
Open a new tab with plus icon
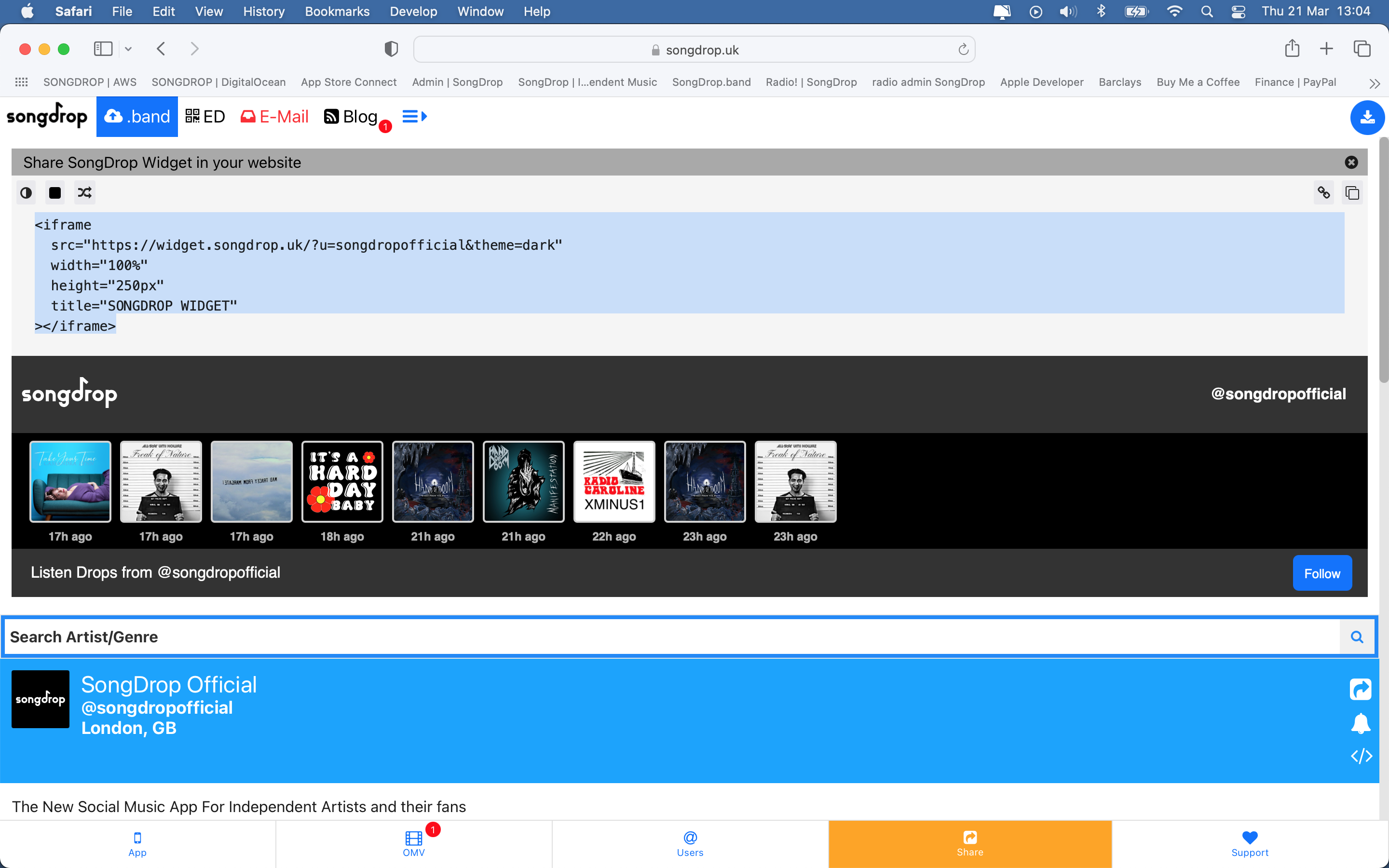tap(1326, 49)
